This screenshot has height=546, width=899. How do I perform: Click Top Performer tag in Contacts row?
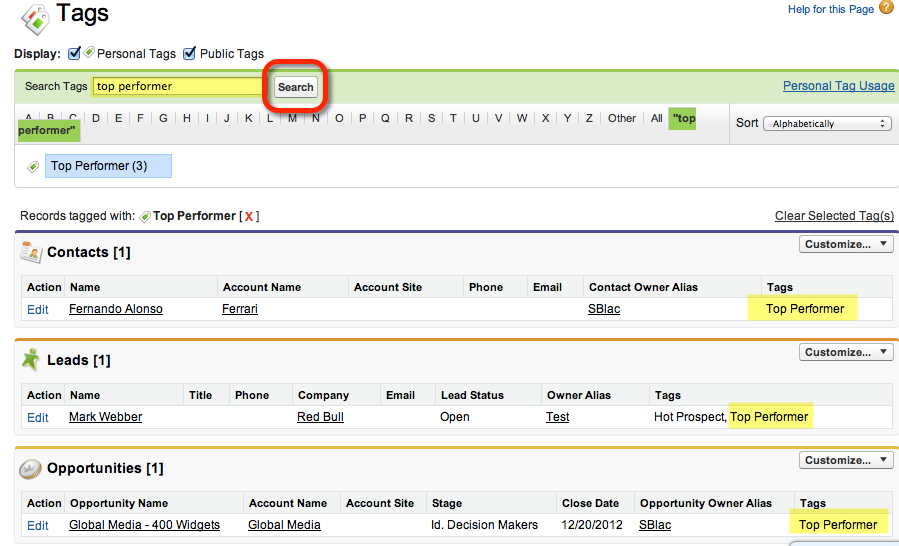coord(805,309)
